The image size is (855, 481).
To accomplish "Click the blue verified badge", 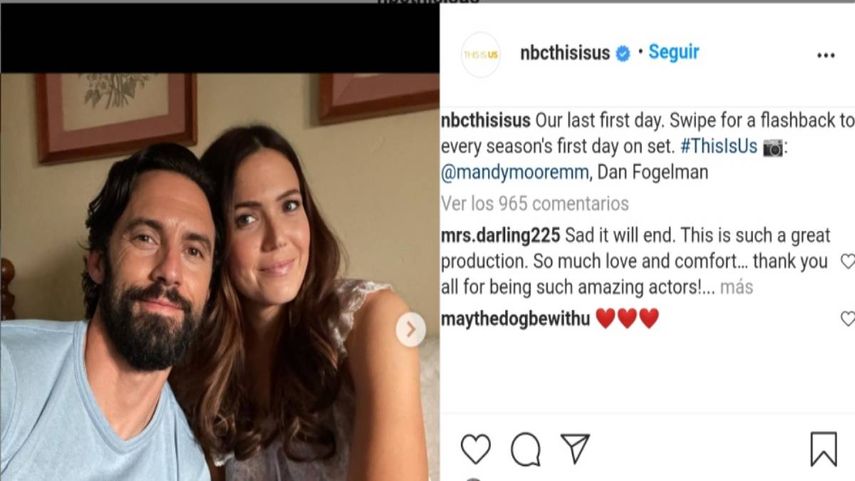I will coord(623,54).
